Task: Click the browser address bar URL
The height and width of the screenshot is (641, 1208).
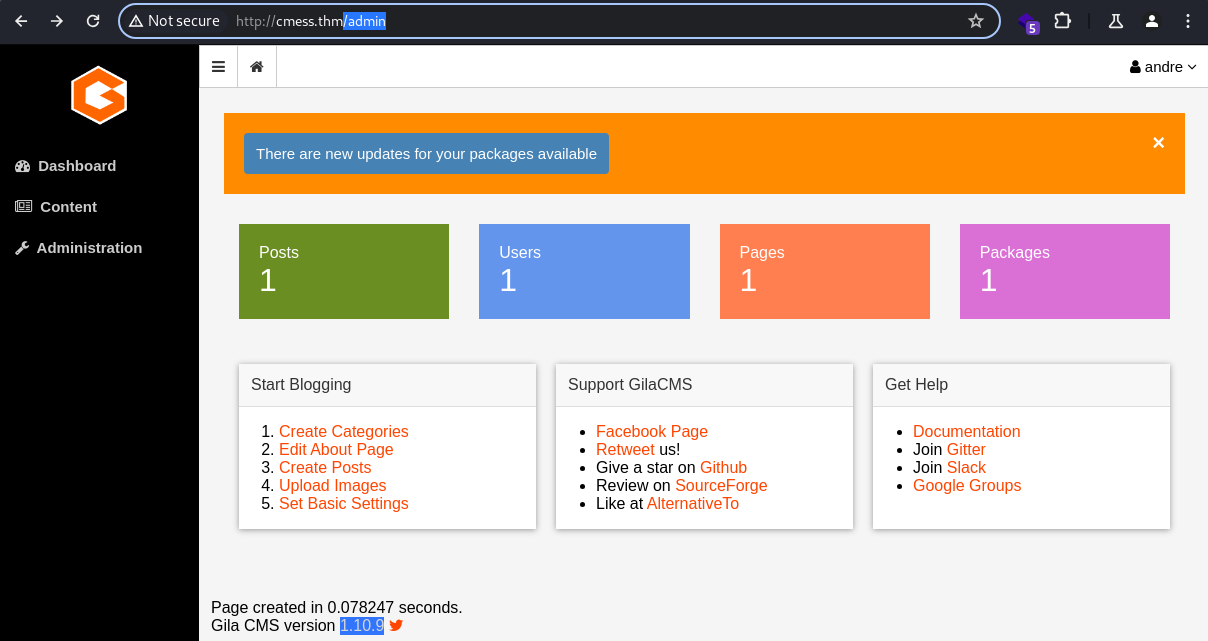Action: tap(311, 21)
